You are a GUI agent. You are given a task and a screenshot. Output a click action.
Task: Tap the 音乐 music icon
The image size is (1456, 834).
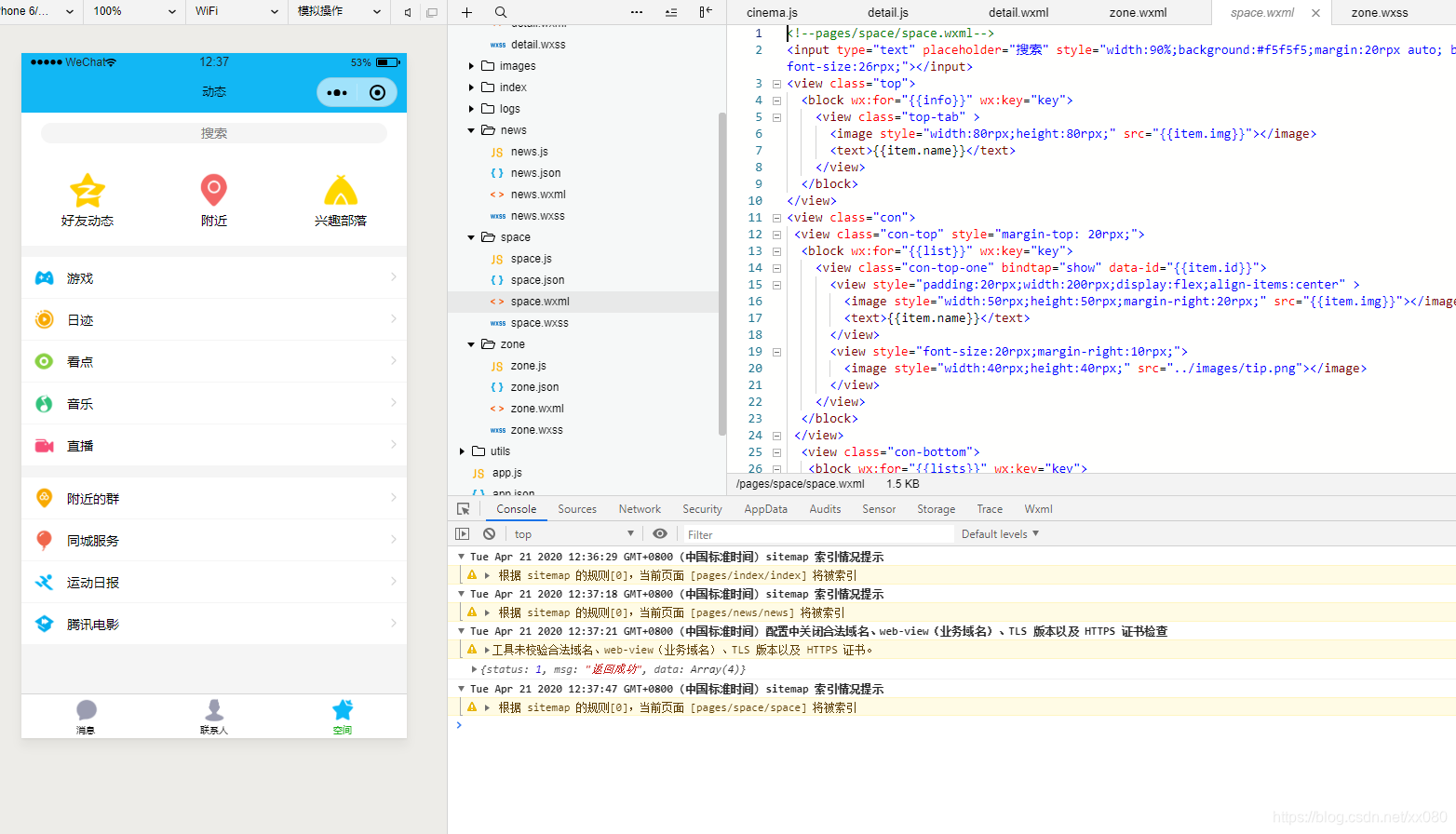coord(44,403)
